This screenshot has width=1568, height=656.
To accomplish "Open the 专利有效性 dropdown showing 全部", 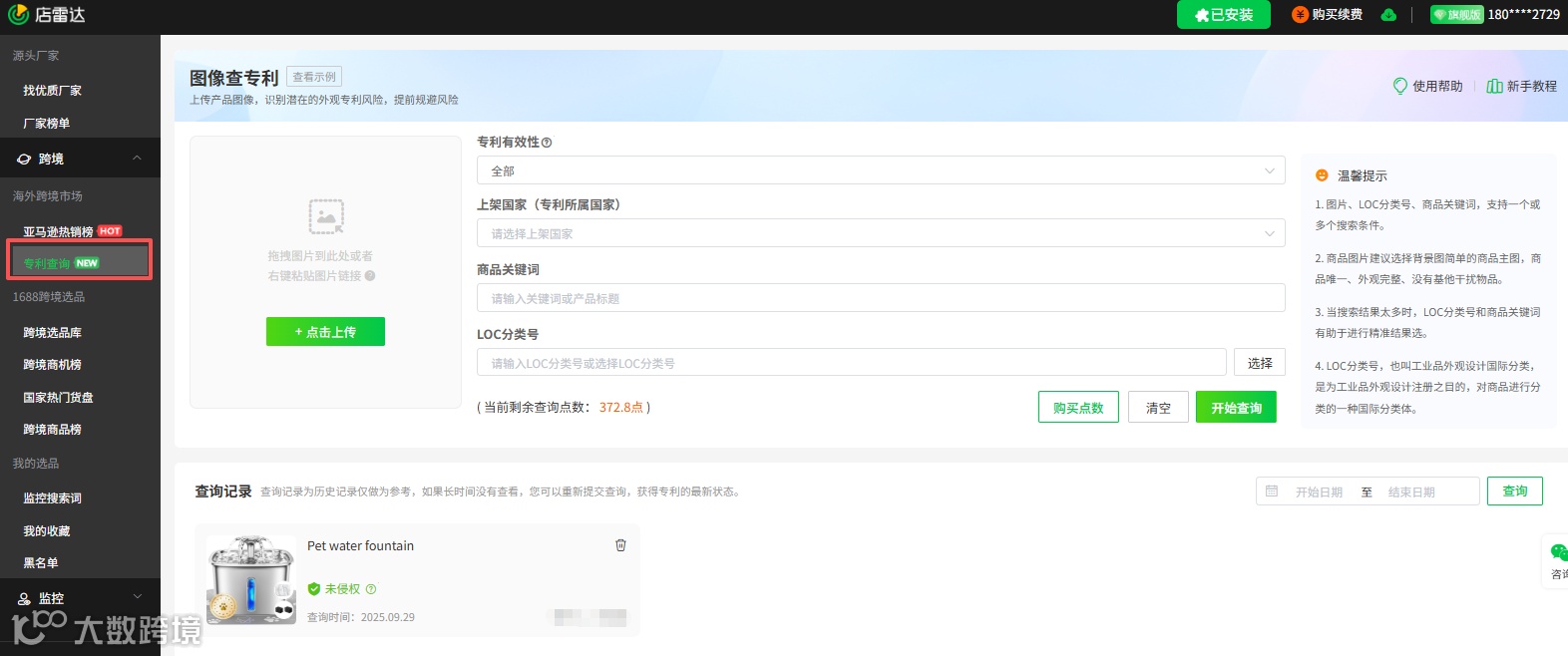I will (x=881, y=170).
